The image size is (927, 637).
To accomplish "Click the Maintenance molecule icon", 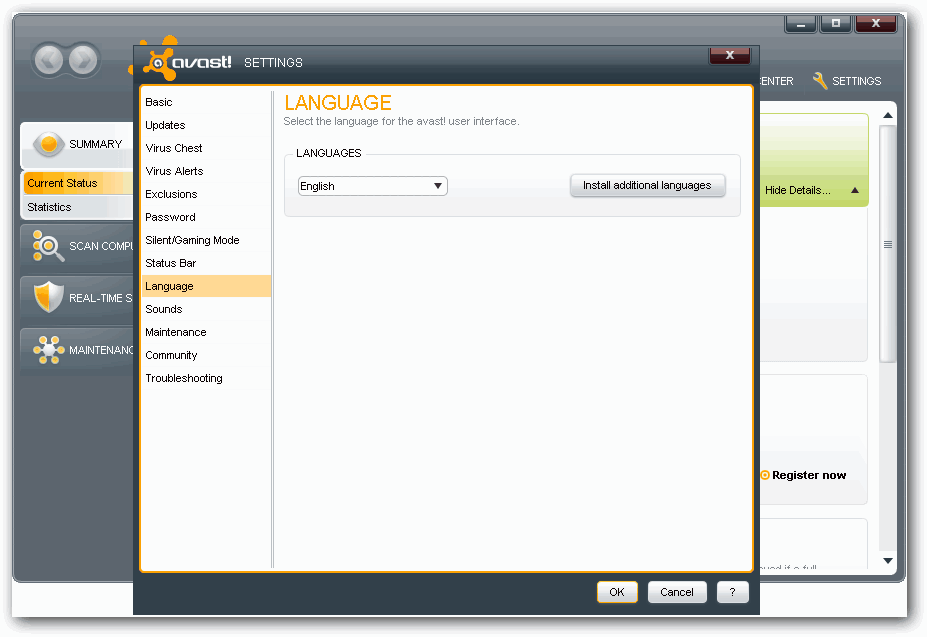I will click(x=48, y=350).
